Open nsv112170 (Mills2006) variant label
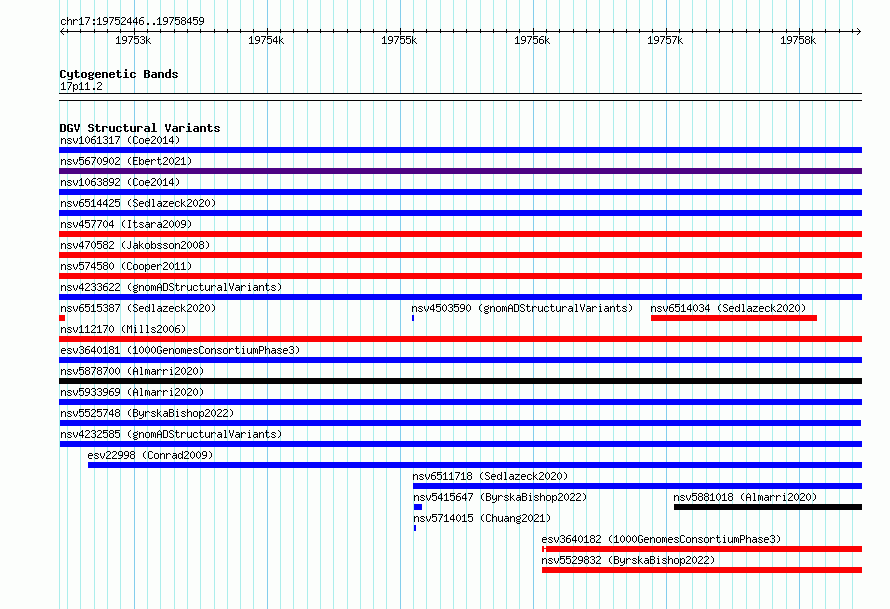The height and width of the screenshot is (609, 890). 123,329
